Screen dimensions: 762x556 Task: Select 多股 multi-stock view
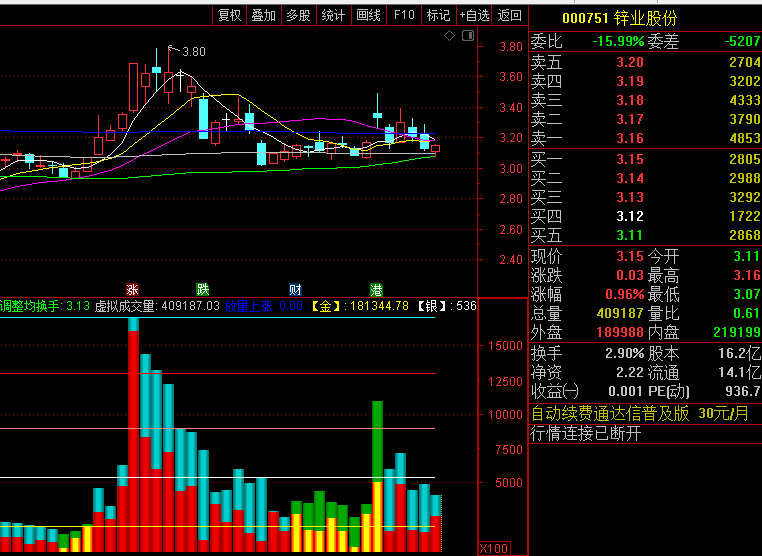pos(298,15)
